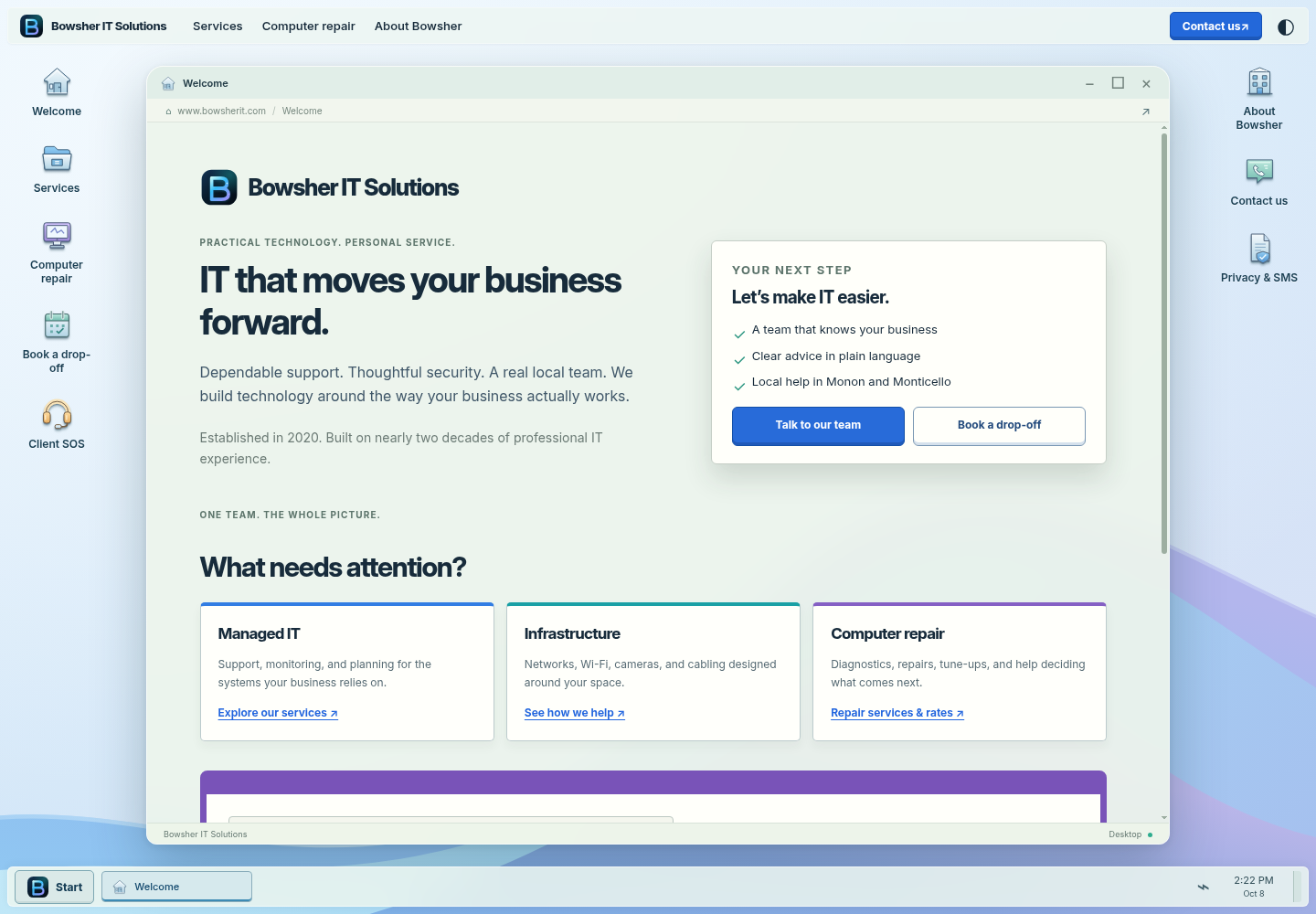Image resolution: width=1316 pixels, height=914 pixels.
Task: Open the Services menu in top bar
Action: [218, 27]
